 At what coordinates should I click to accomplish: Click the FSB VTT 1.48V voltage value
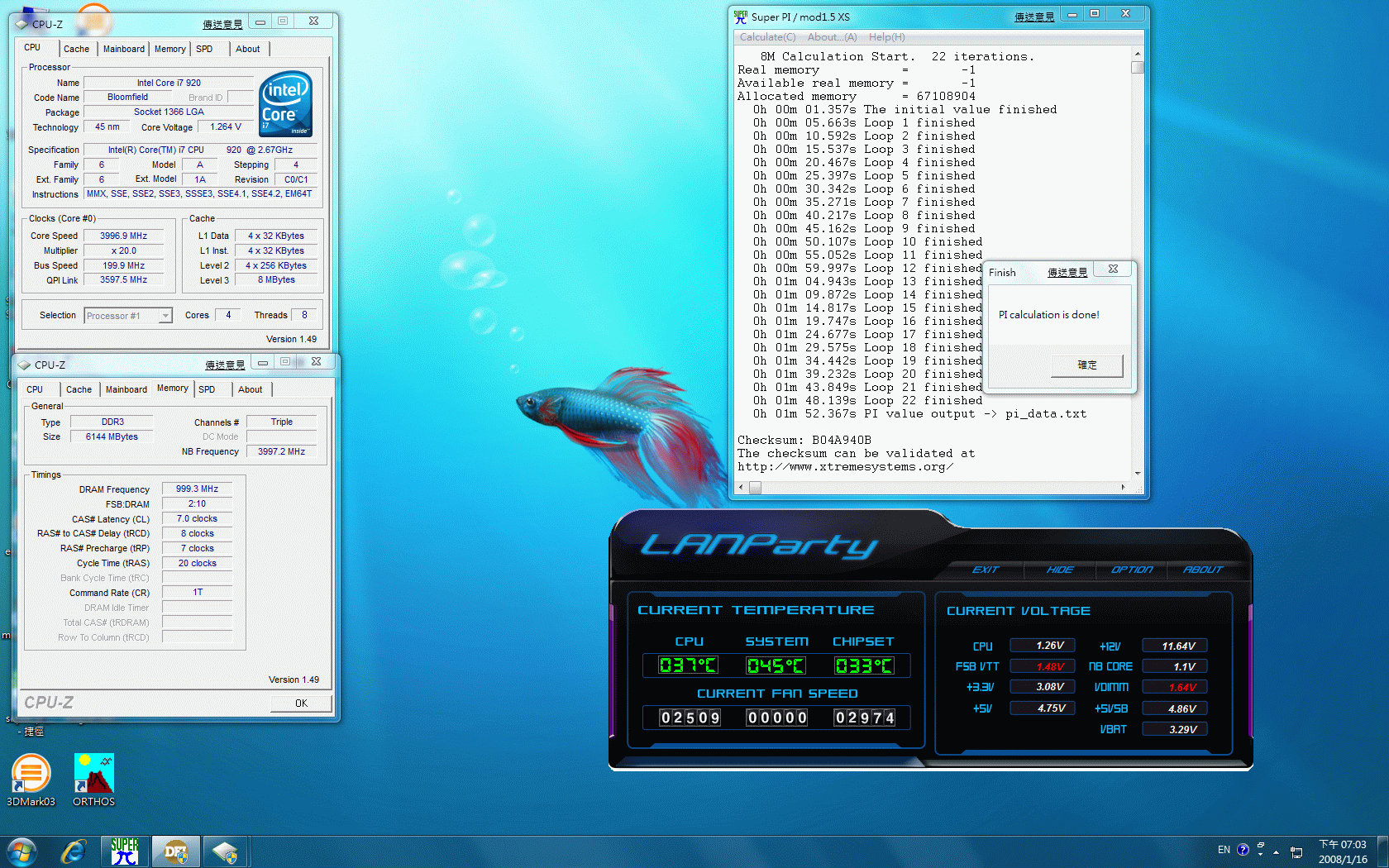[x=1043, y=666]
